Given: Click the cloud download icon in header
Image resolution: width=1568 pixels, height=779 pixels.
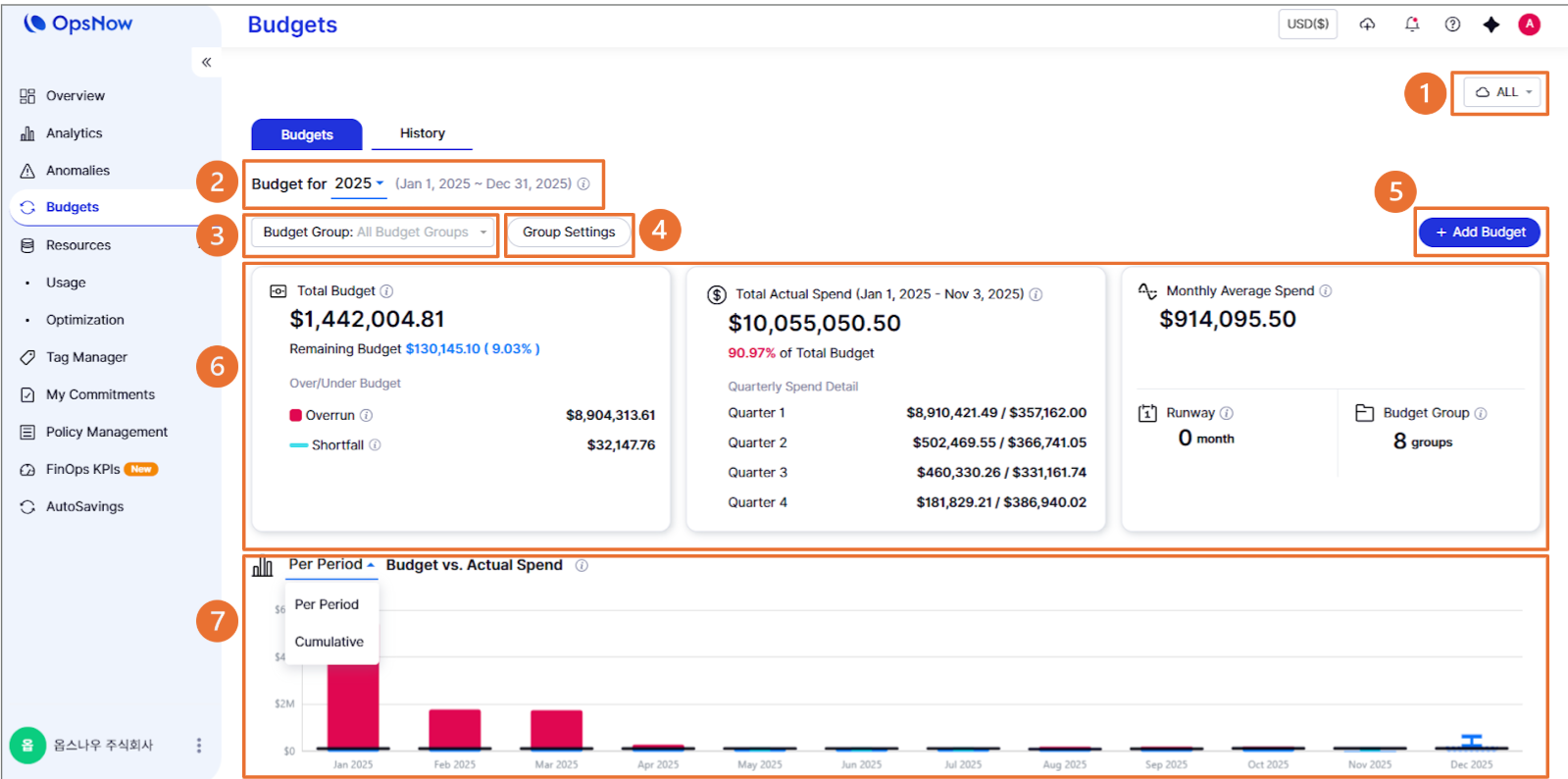Looking at the screenshot, I should (1367, 25).
